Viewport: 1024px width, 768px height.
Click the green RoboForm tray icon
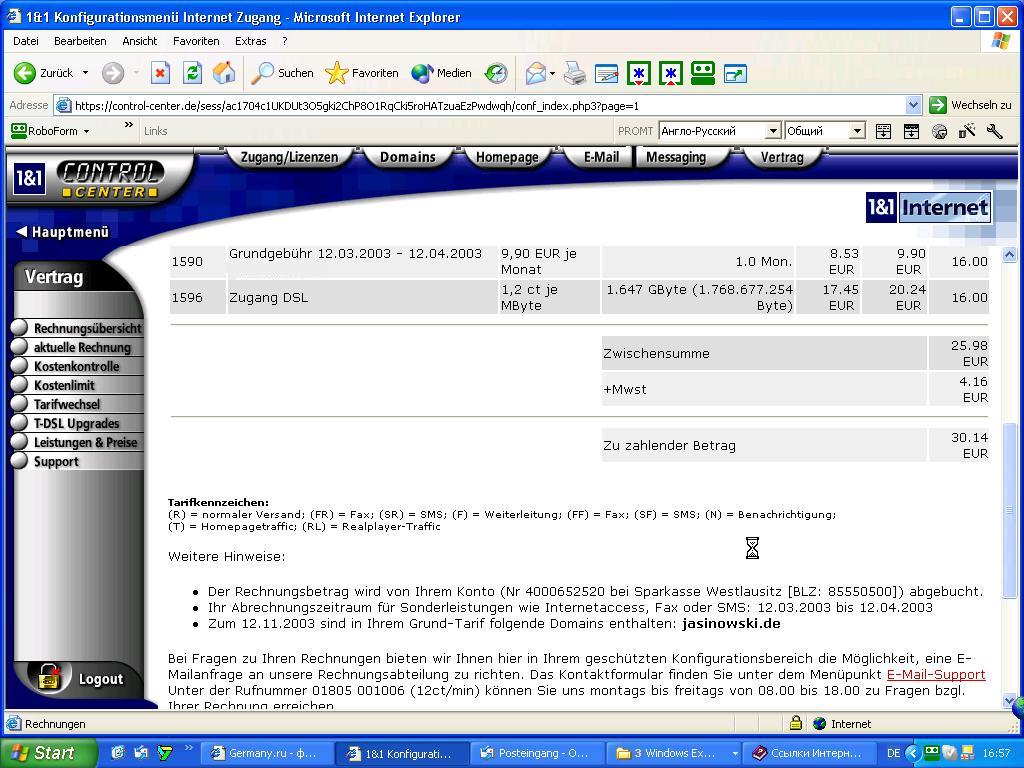pos(933,753)
